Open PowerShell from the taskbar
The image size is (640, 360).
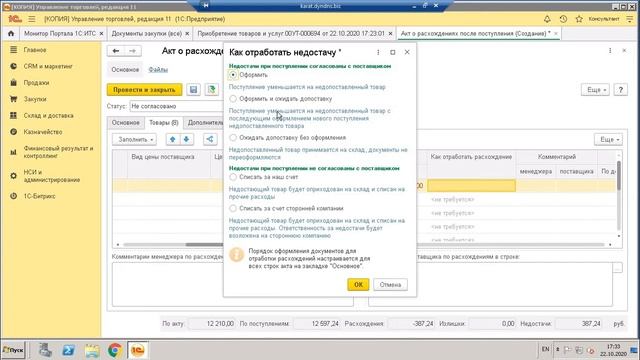coord(68,350)
